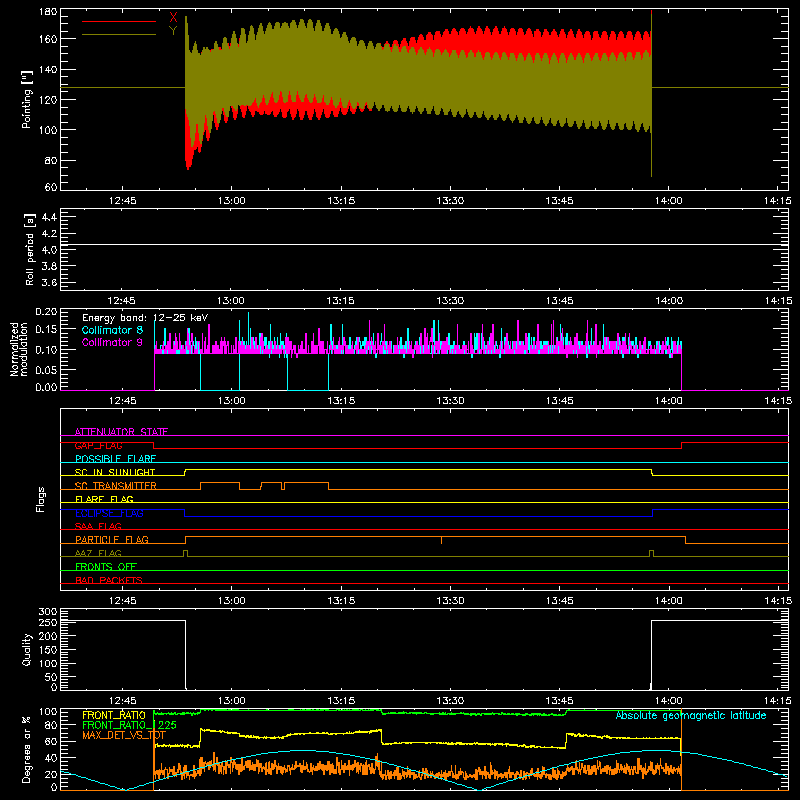This screenshot has width=800, height=800.
Task: Click the green FRONT_RATIO_1225 legend
Action: 130,725
